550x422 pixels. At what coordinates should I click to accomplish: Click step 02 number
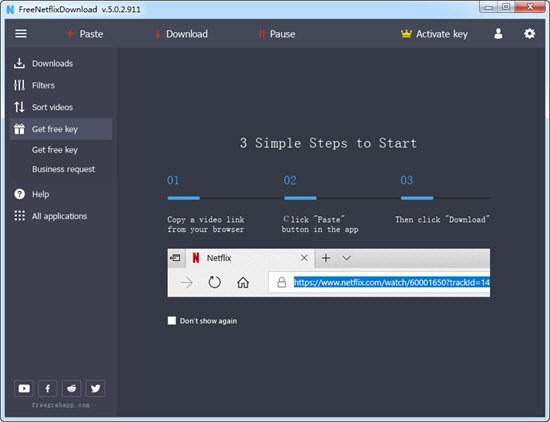[290, 180]
